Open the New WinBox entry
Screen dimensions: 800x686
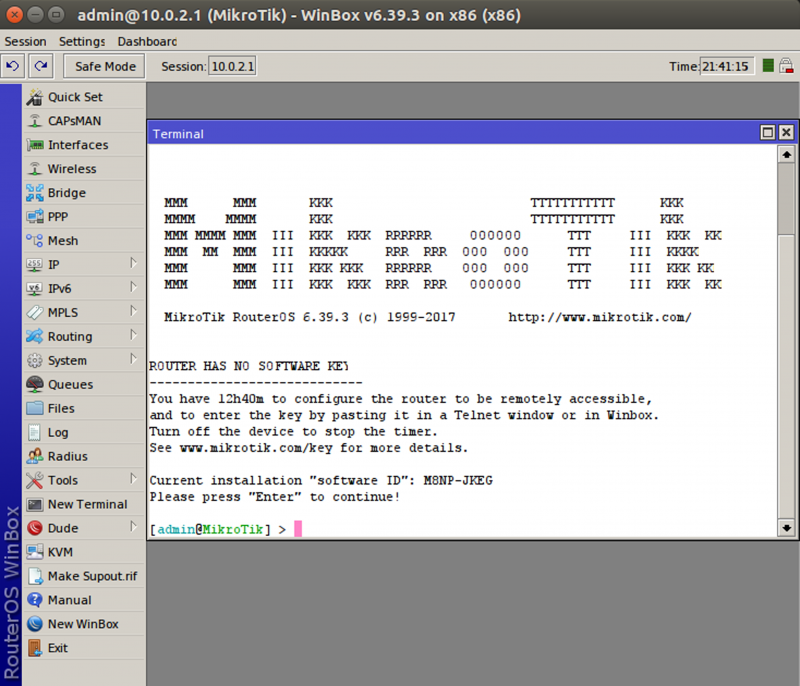coord(84,624)
